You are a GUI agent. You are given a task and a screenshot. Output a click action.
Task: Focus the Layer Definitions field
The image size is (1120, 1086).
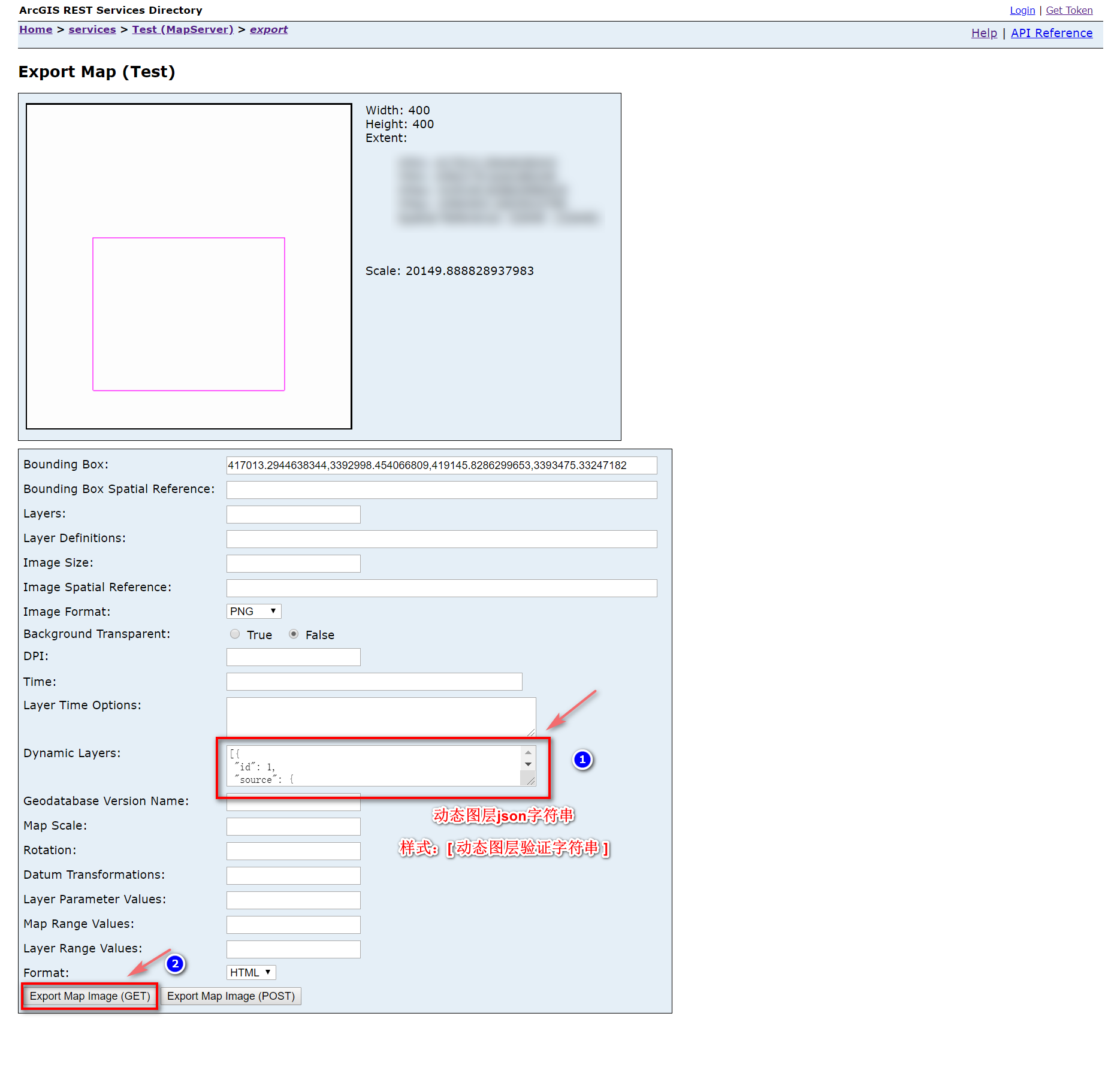pos(442,539)
